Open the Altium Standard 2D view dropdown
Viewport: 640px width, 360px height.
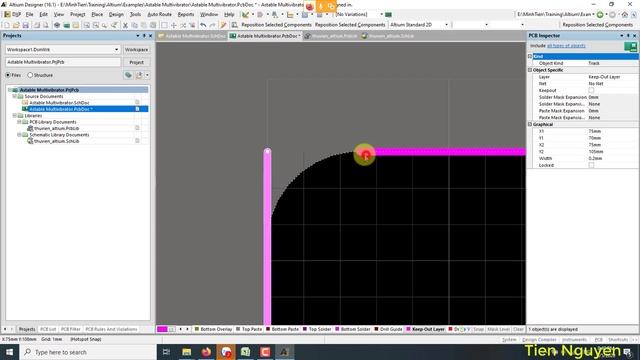pos(446,25)
